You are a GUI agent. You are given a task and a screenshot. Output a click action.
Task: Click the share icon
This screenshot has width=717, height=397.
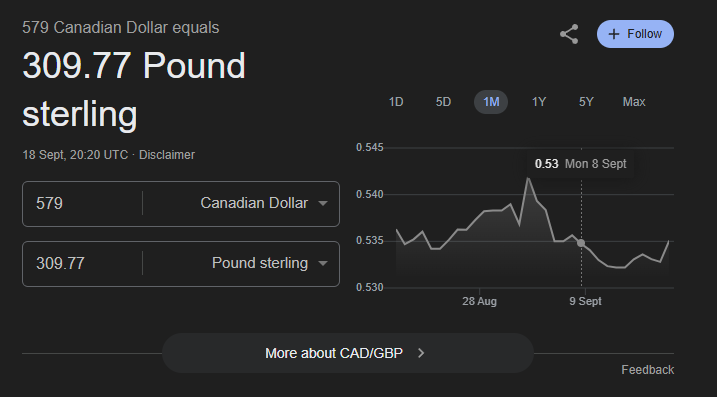[569, 34]
